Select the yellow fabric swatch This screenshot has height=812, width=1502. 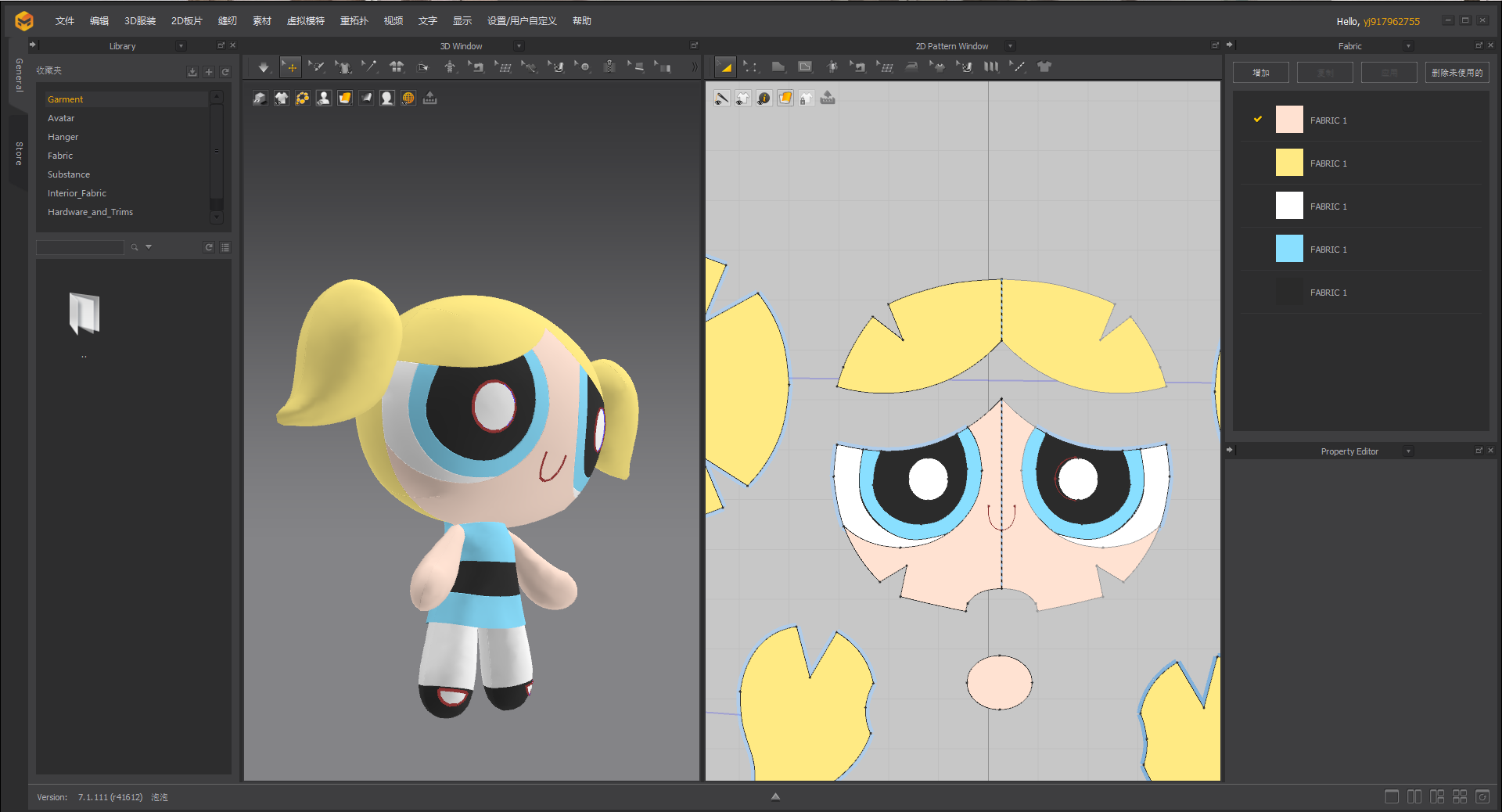[x=1289, y=163]
